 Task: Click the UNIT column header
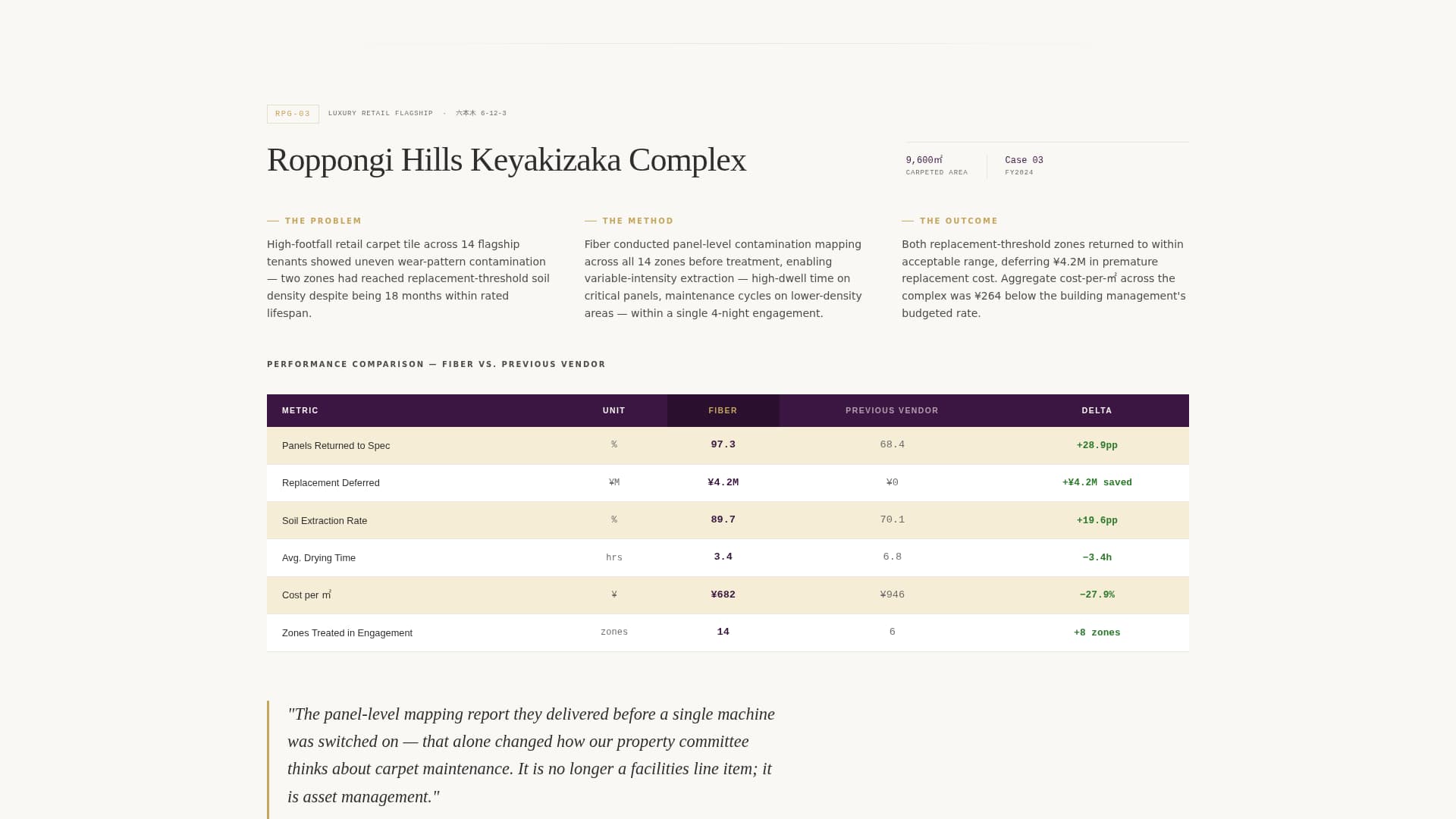tap(614, 411)
